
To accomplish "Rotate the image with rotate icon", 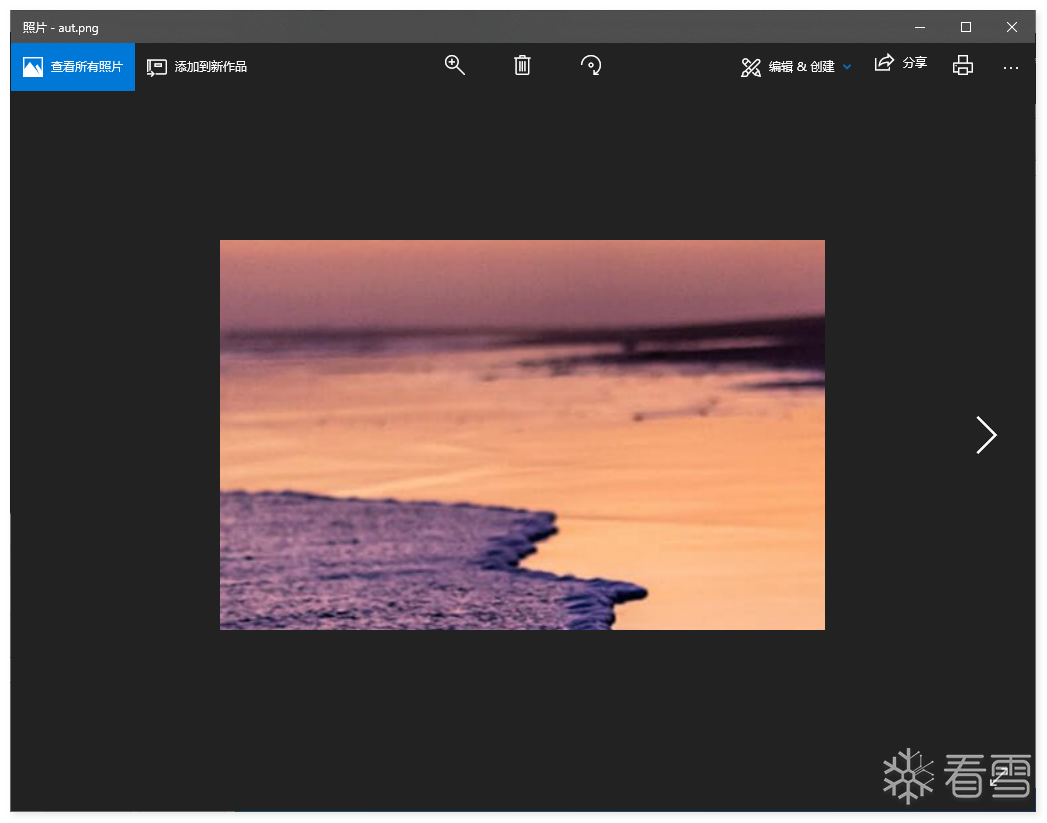I will 591,65.
